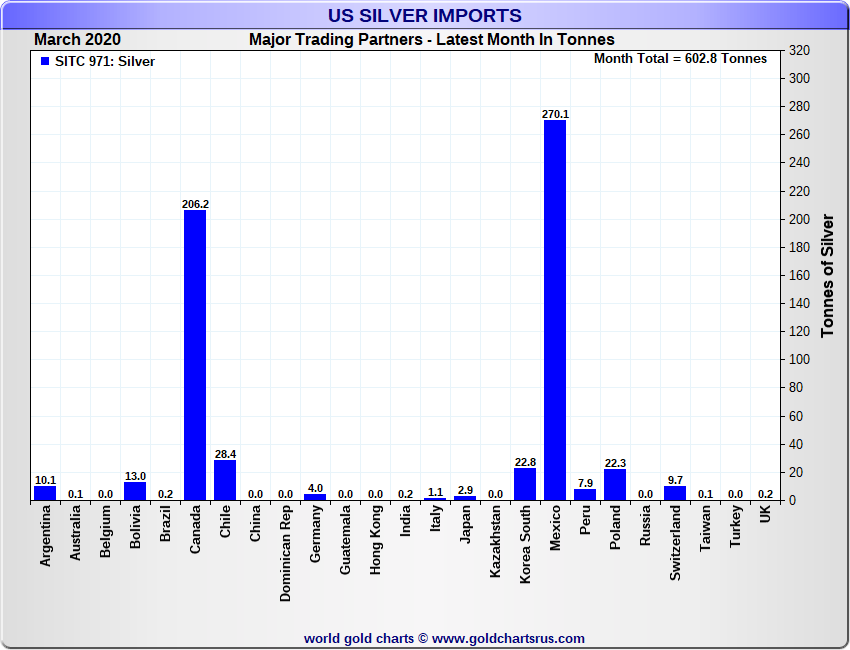Screen dimensions: 850x650
Task: Select the Switzerland bar showing 9.7
Action: [675, 493]
